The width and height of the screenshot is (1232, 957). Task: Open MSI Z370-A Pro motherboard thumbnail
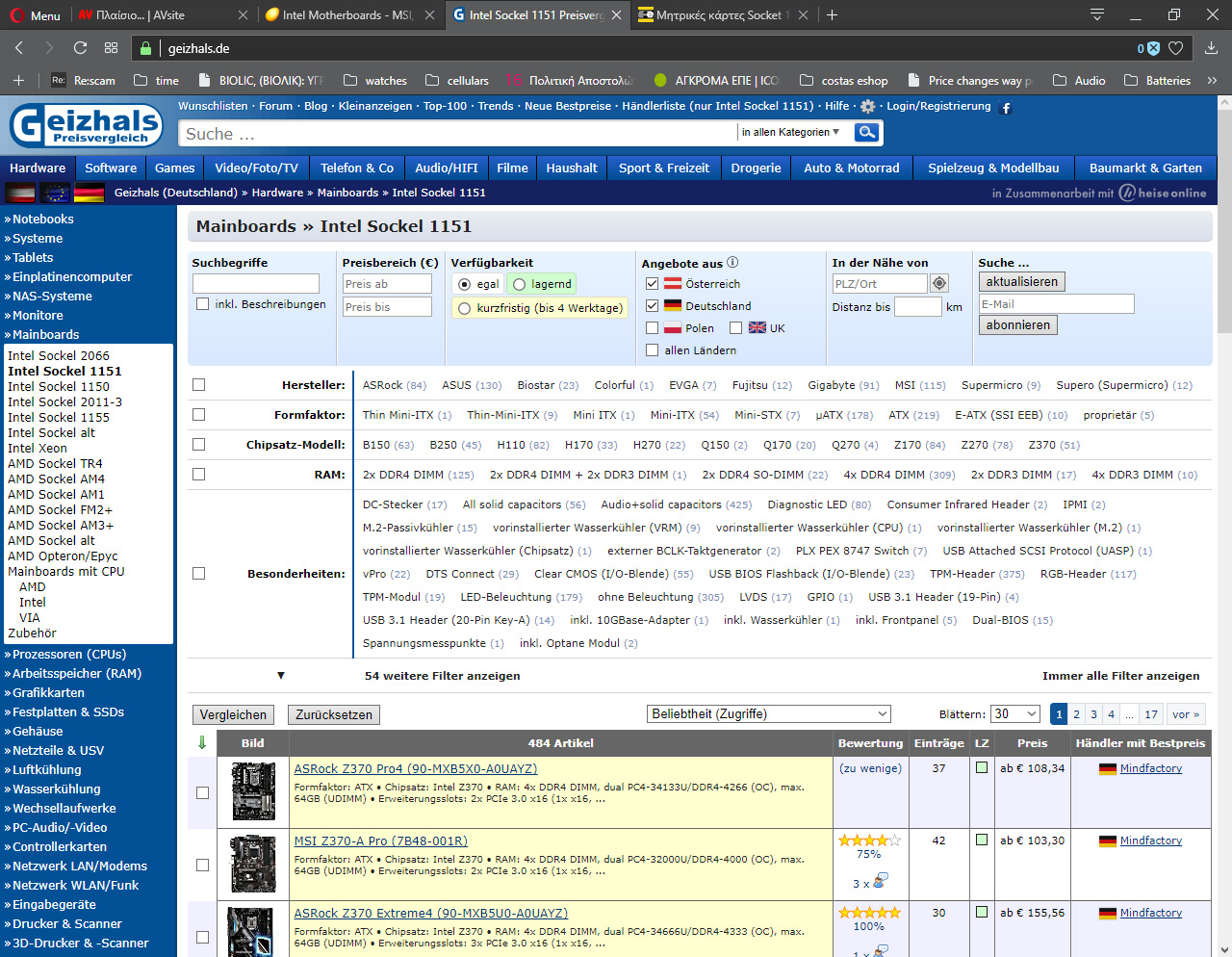(253, 864)
